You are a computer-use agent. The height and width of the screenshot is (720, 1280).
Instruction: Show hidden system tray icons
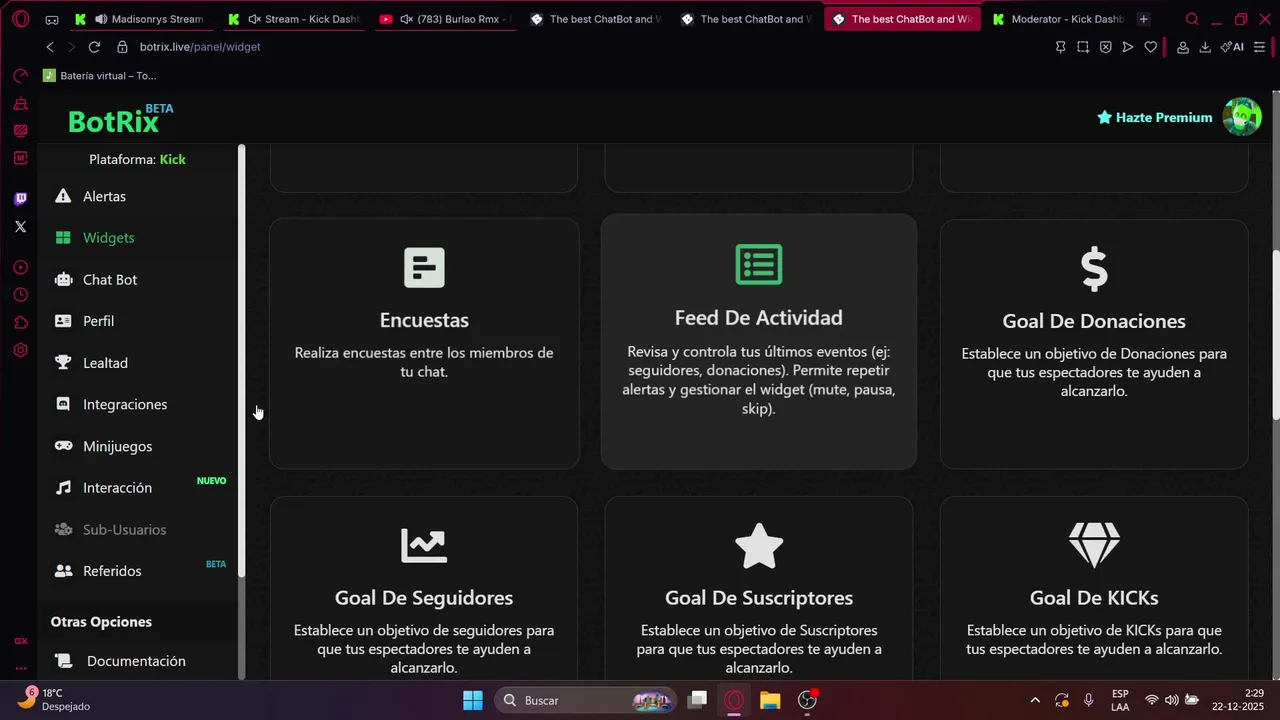(x=1035, y=700)
